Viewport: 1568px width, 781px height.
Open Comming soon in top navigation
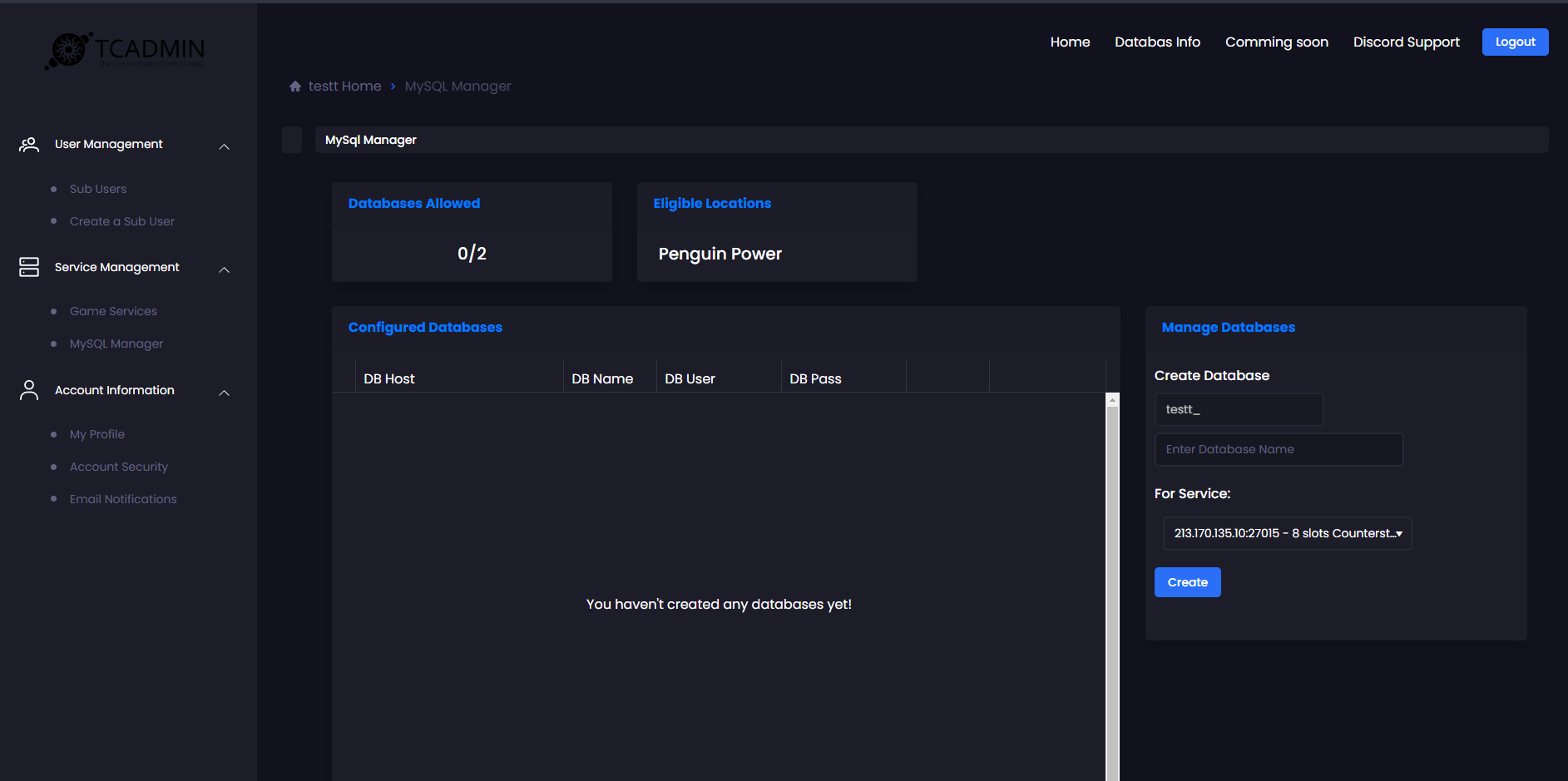(x=1276, y=42)
